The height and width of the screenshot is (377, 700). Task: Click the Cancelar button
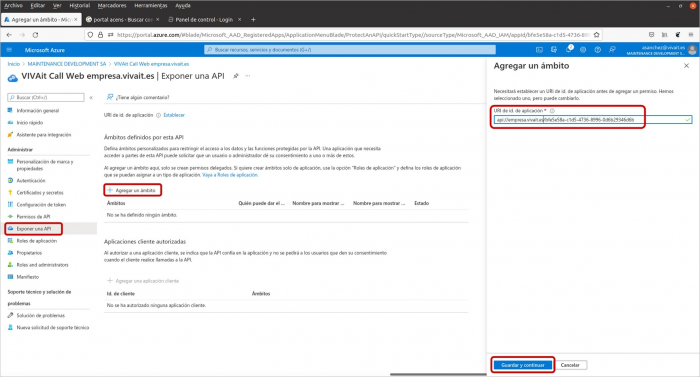click(570, 365)
